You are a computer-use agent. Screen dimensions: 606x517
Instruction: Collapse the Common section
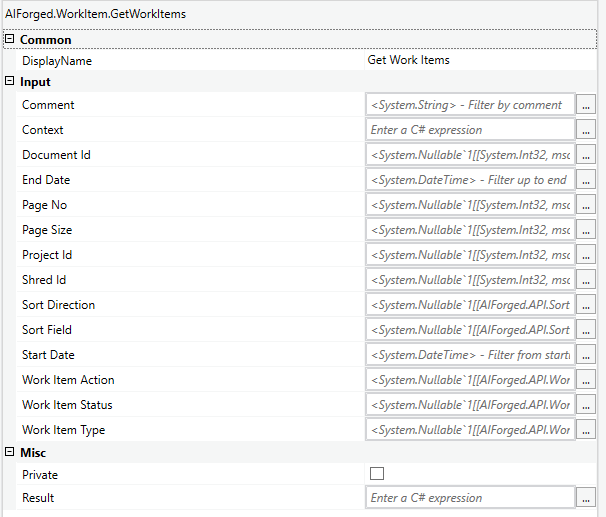10,39
